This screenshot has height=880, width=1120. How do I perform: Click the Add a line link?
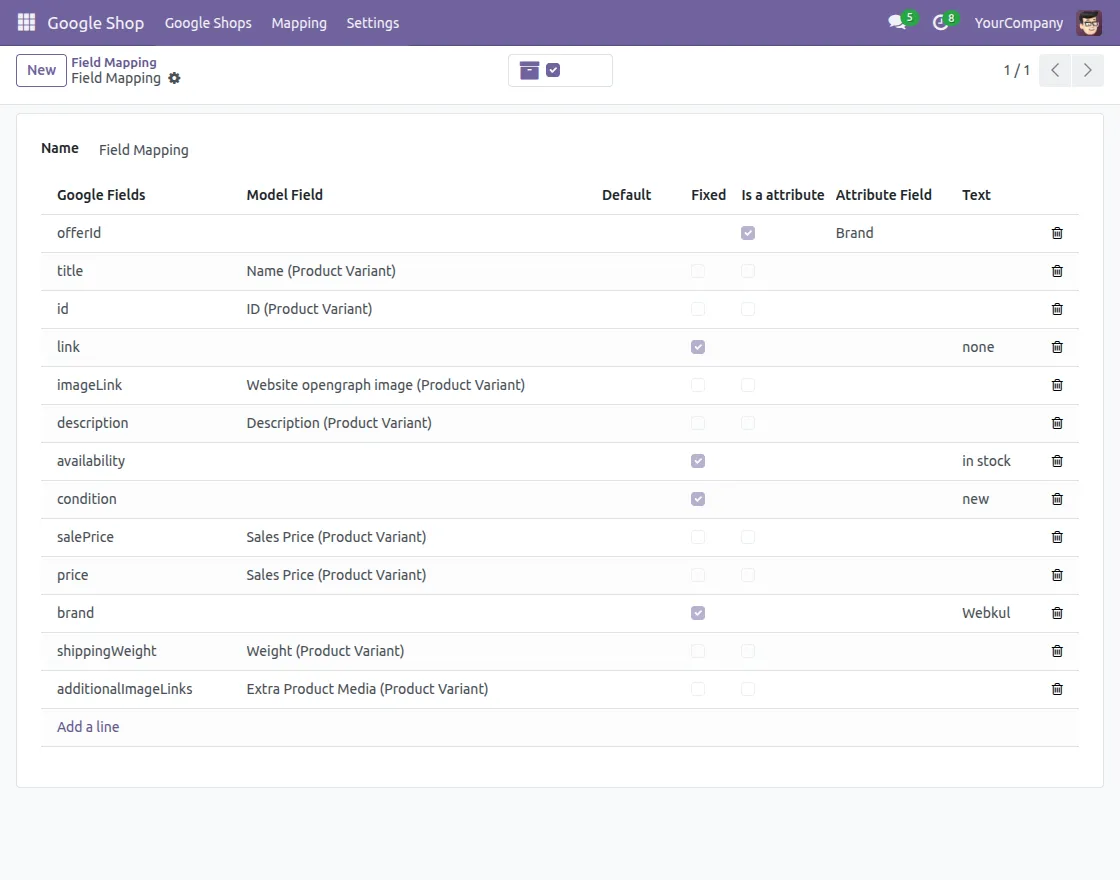click(x=88, y=727)
